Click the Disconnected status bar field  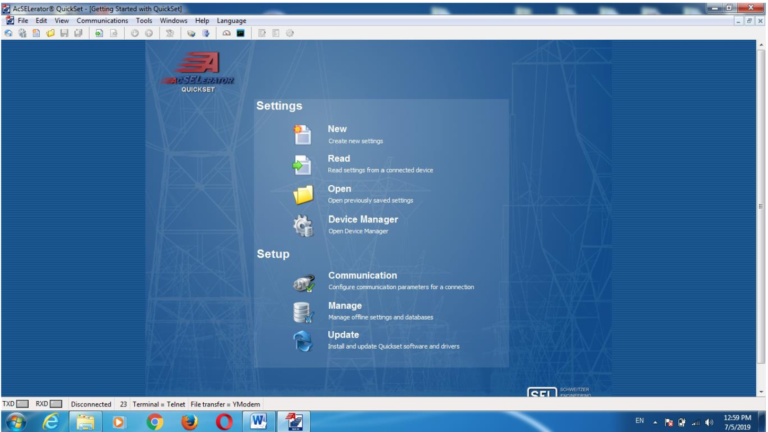click(91, 404)
